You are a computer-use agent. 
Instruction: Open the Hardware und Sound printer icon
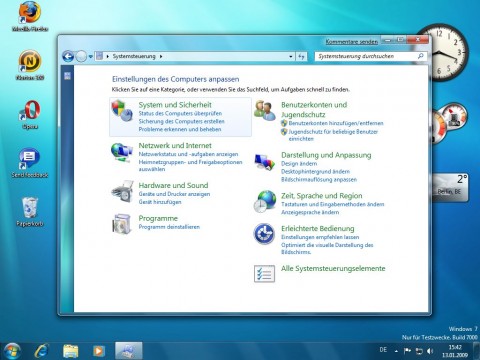pos(122,192)
